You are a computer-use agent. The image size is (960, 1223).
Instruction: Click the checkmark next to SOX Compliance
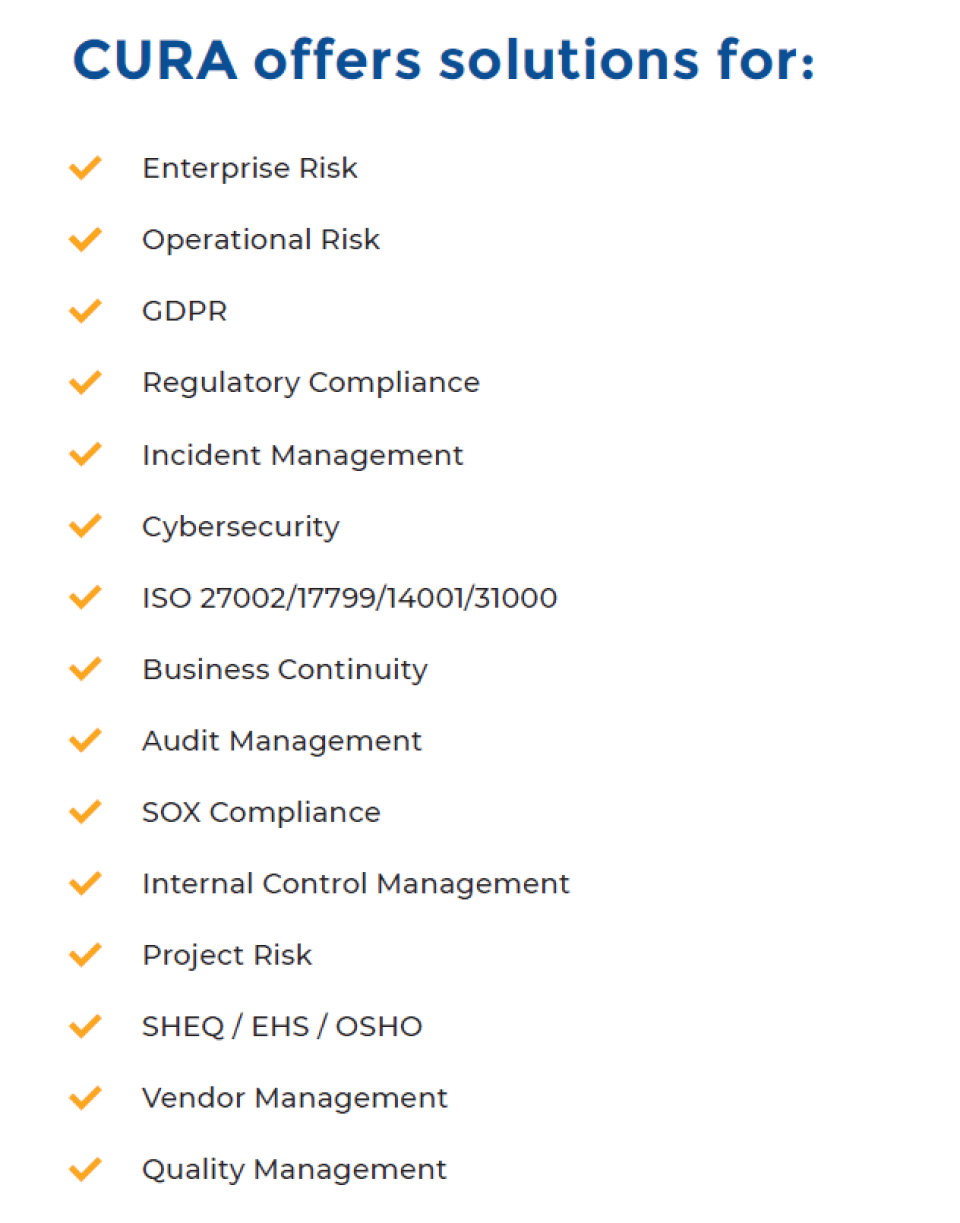tap(86, 812)
